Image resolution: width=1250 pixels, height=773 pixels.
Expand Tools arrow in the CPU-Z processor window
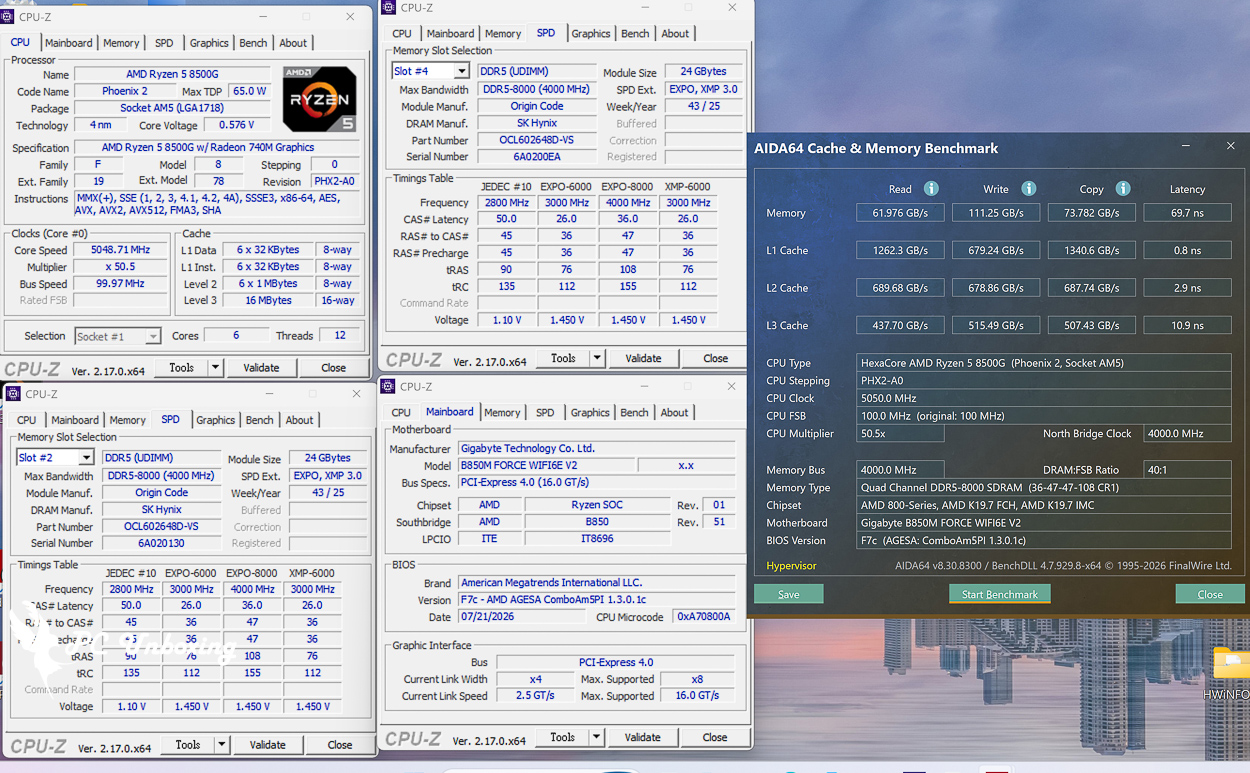pyautogui.click(x=215, y=368)
